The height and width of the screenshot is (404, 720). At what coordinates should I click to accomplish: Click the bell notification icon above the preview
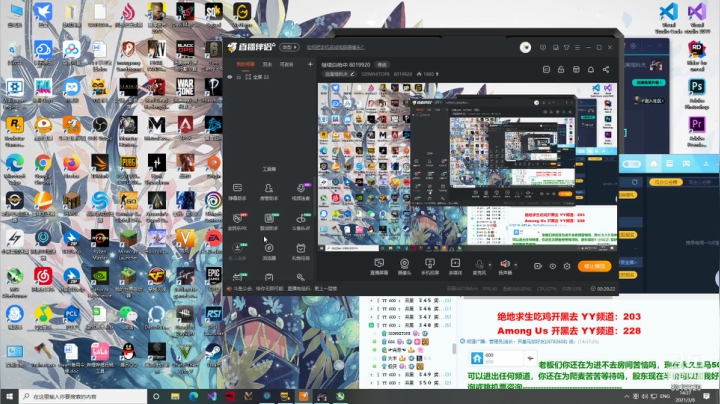tap(591, 69)
